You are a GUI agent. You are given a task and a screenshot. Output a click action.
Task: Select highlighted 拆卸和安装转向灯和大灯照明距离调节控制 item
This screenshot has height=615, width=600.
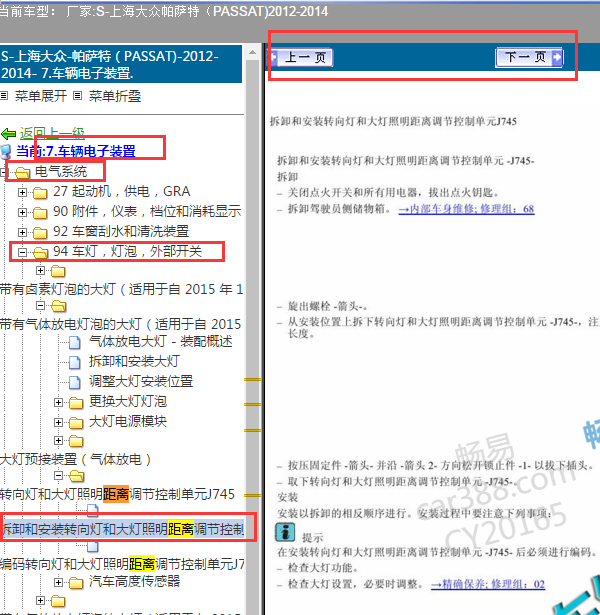pyautogui.click(x=123, y=529)
